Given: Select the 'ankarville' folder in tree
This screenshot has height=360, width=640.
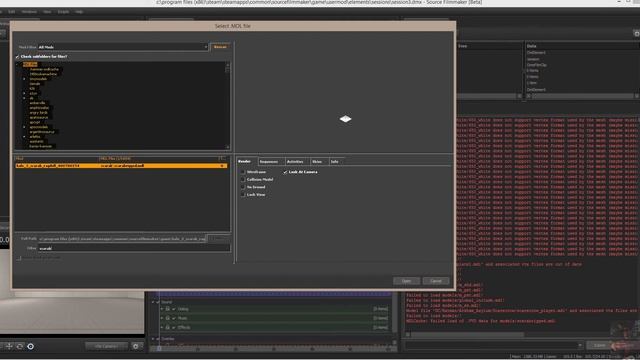Looking at the screenshot, I should click(x=38, y=103).
